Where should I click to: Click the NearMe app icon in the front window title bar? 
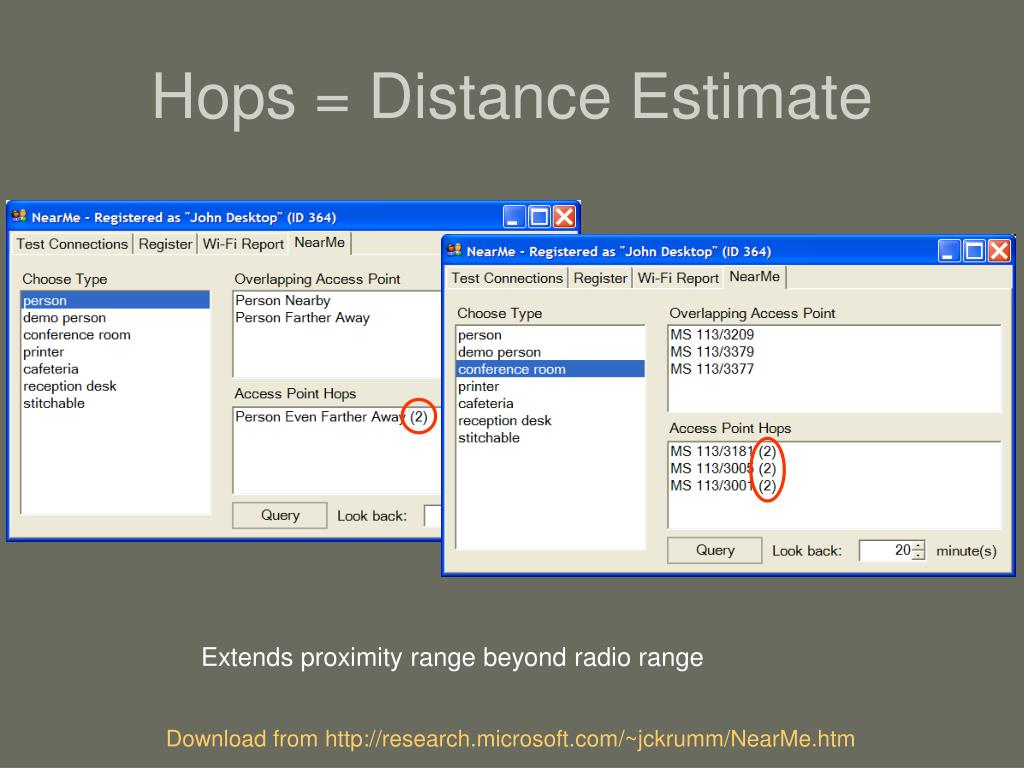455,250
